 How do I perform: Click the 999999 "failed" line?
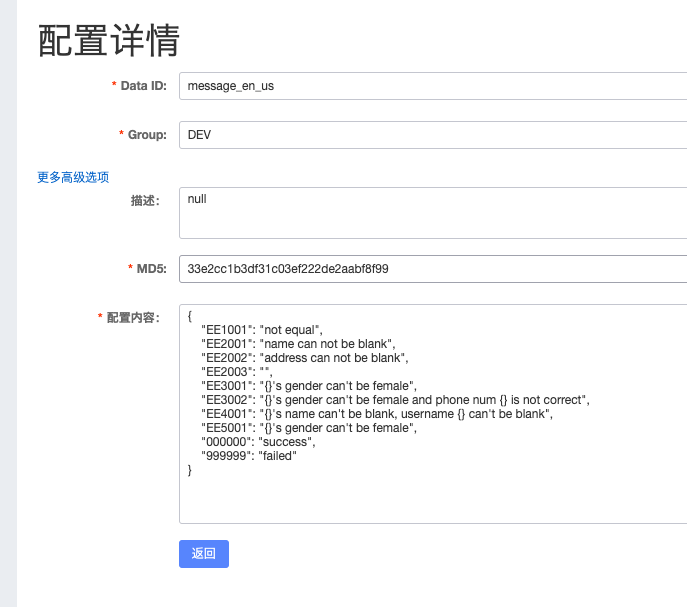pos(249,456)
